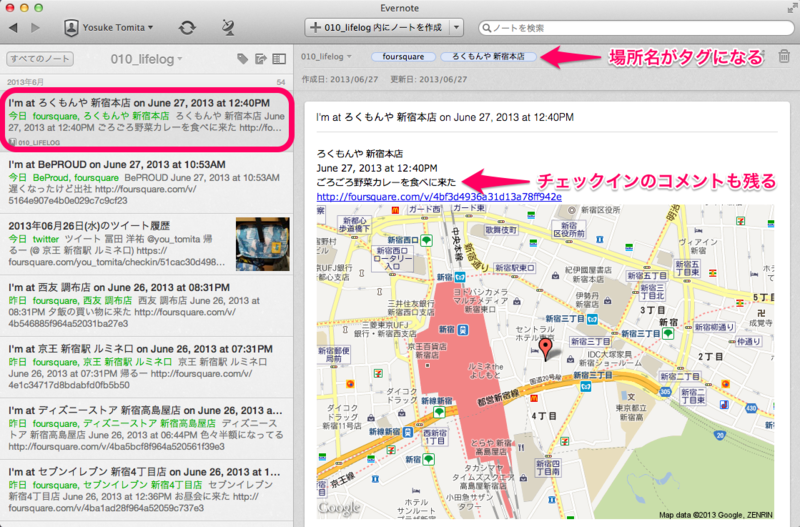This screenshot has height=527, width=800.
Task: Delete the note with the trash icon
Action: pos(784,56)
